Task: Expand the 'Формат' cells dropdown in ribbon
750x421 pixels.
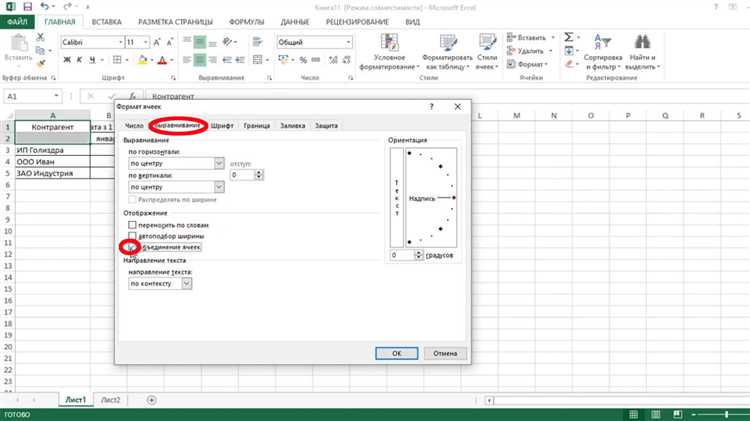Action: [x=546, y=64]
